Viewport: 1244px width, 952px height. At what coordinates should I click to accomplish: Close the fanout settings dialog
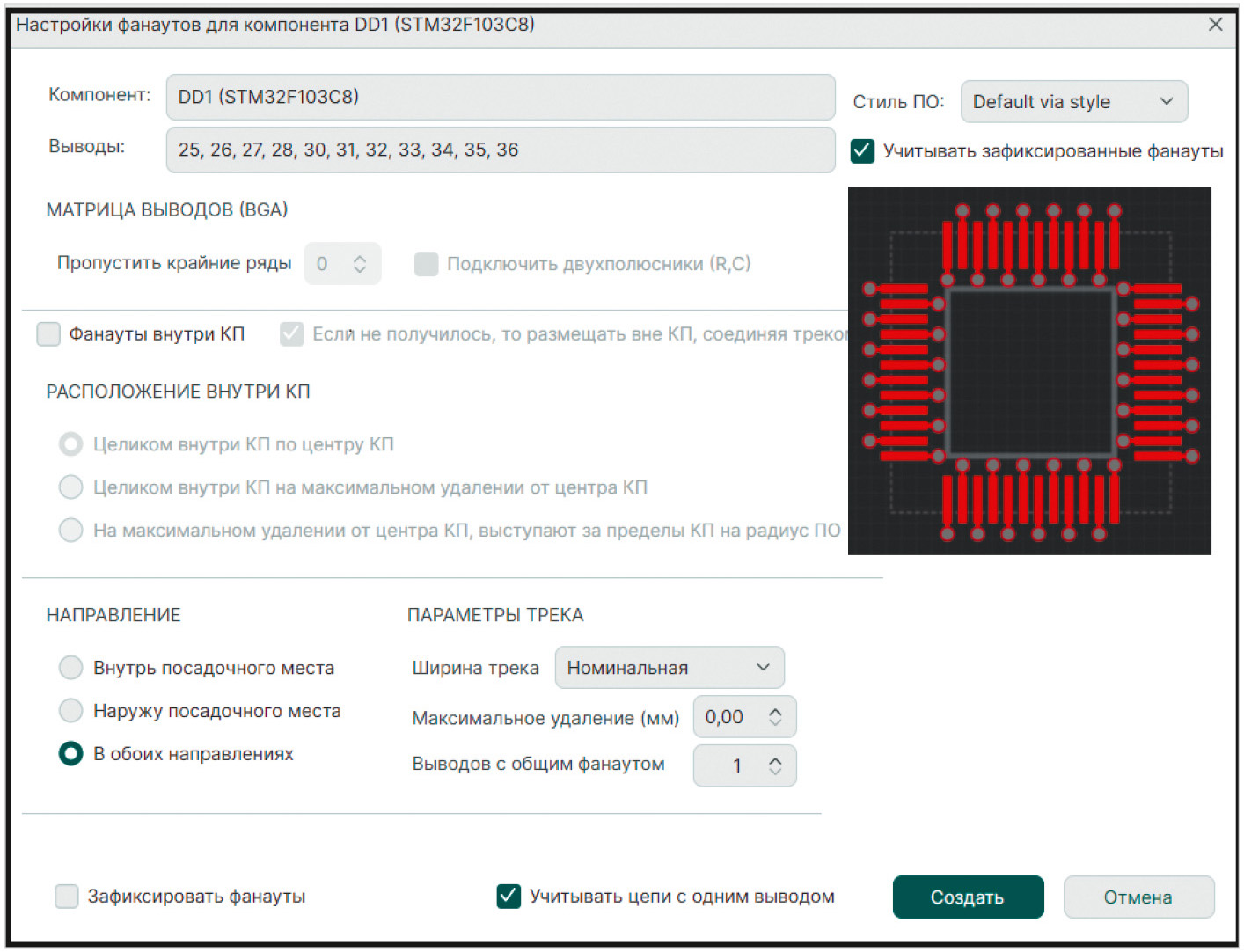1215,25
